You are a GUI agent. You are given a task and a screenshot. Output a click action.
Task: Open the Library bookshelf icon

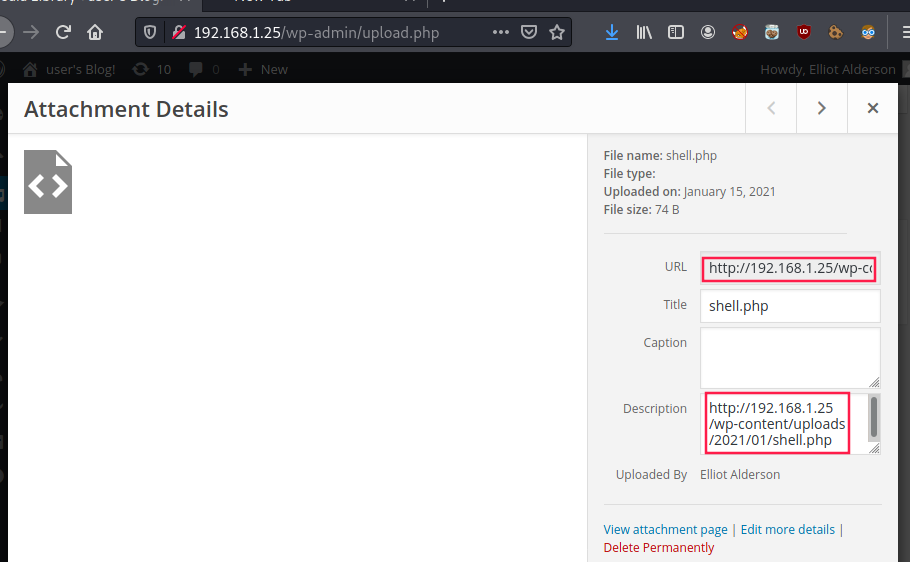pyautogui.click(x=644, y=32)
